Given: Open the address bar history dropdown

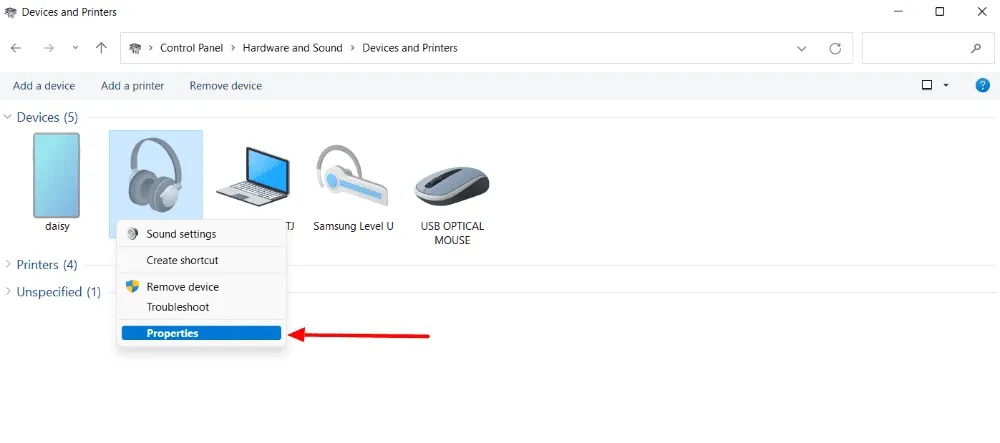Looking at the screenshot, I should [x=802, y=48].
